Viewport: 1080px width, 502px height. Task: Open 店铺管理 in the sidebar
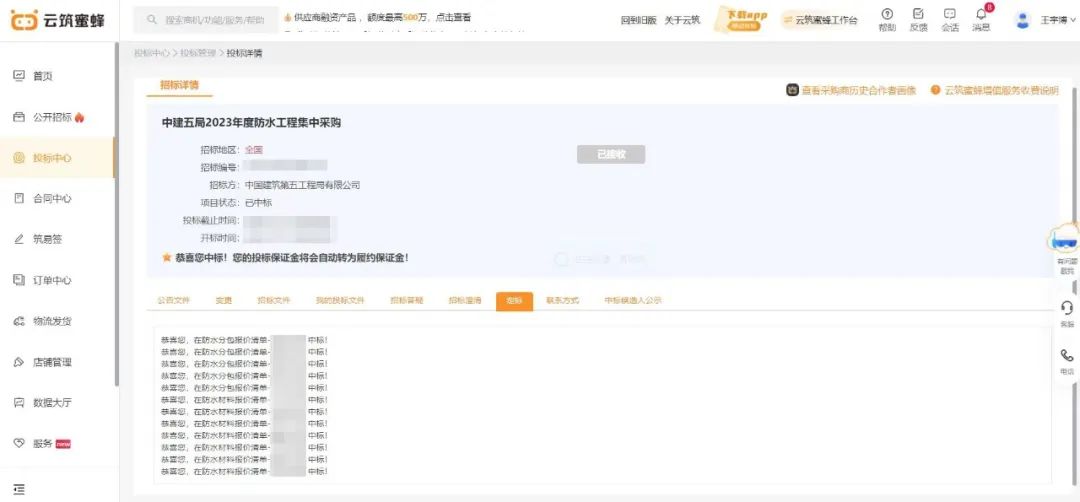pyautogui.click(x=52, y=362)
